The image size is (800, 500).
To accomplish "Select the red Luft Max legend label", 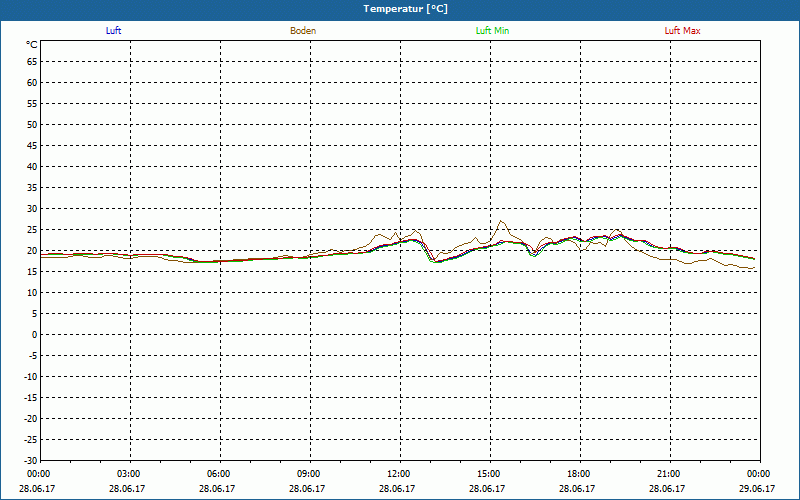I will (682, 31).
